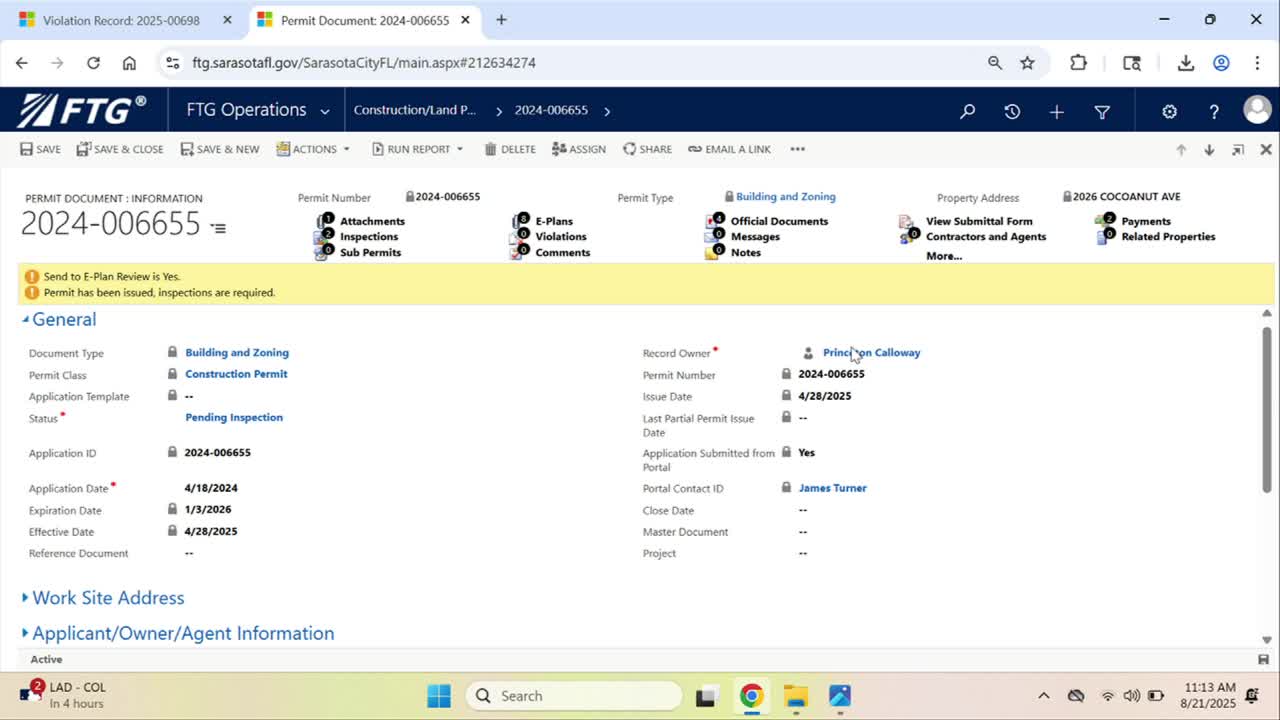Open the search magnifier in FTG header

point(967,112)
